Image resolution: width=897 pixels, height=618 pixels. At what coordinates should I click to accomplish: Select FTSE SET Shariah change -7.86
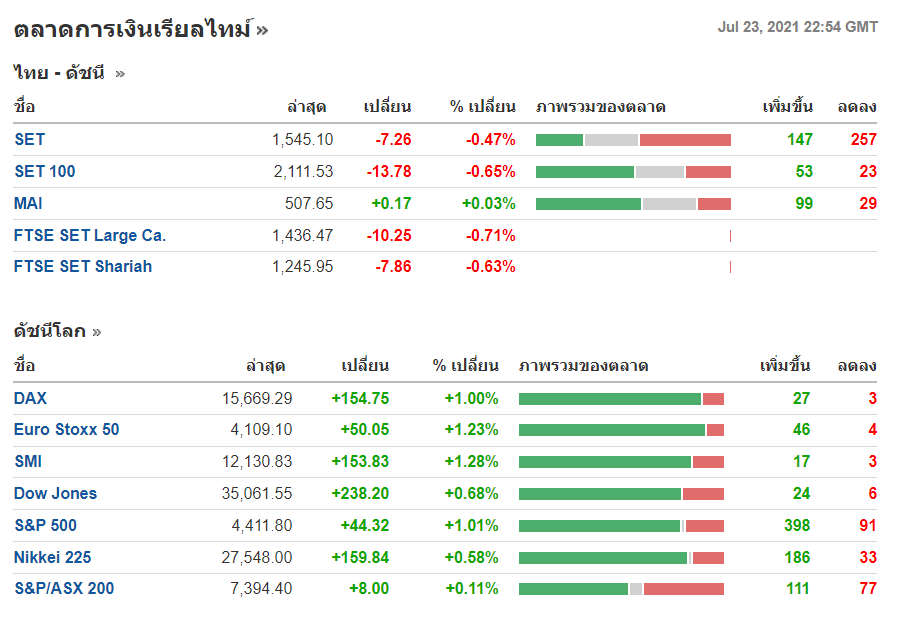(394, 266)
